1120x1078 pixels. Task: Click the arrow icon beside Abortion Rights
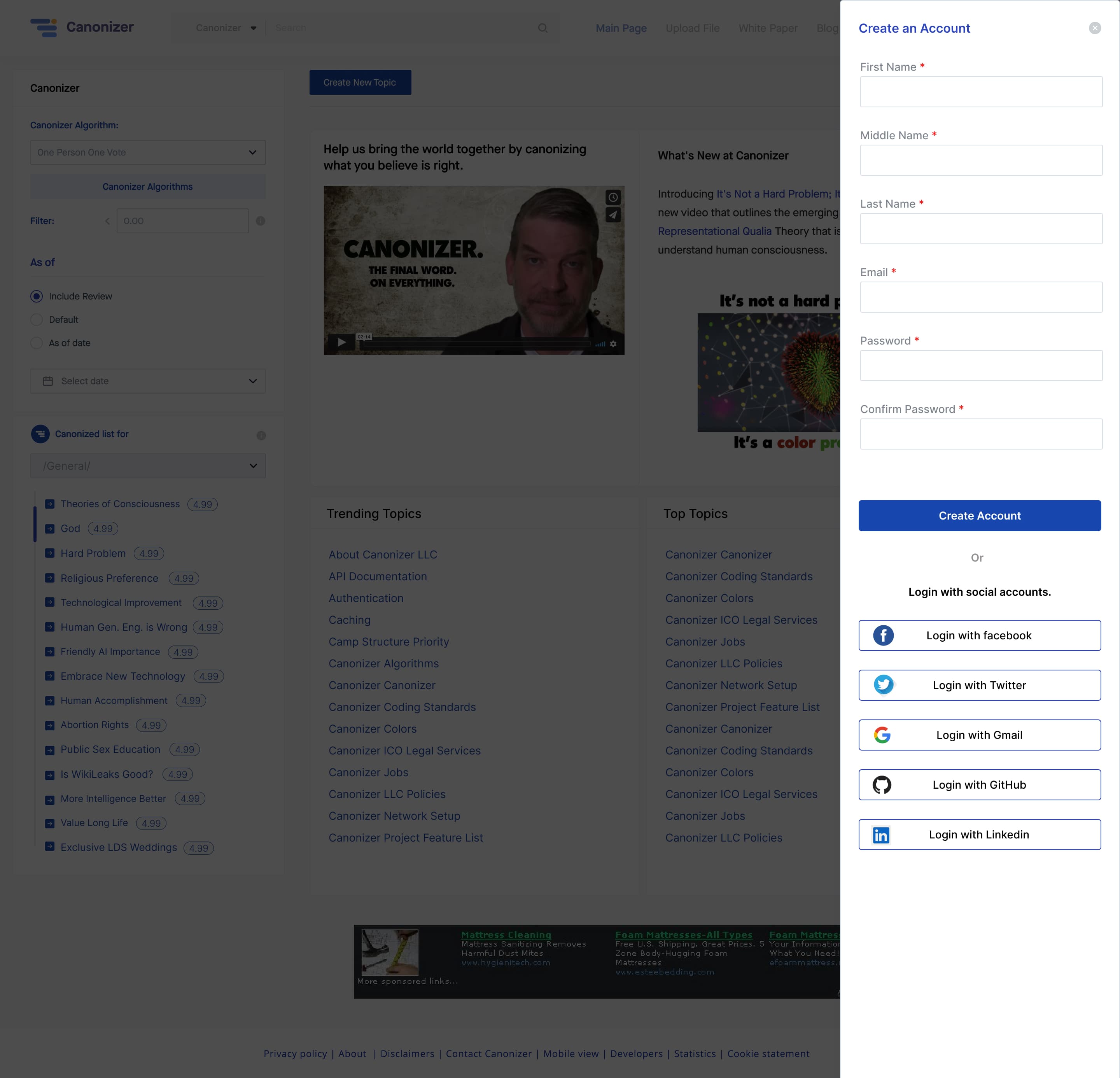coord(50,725)
